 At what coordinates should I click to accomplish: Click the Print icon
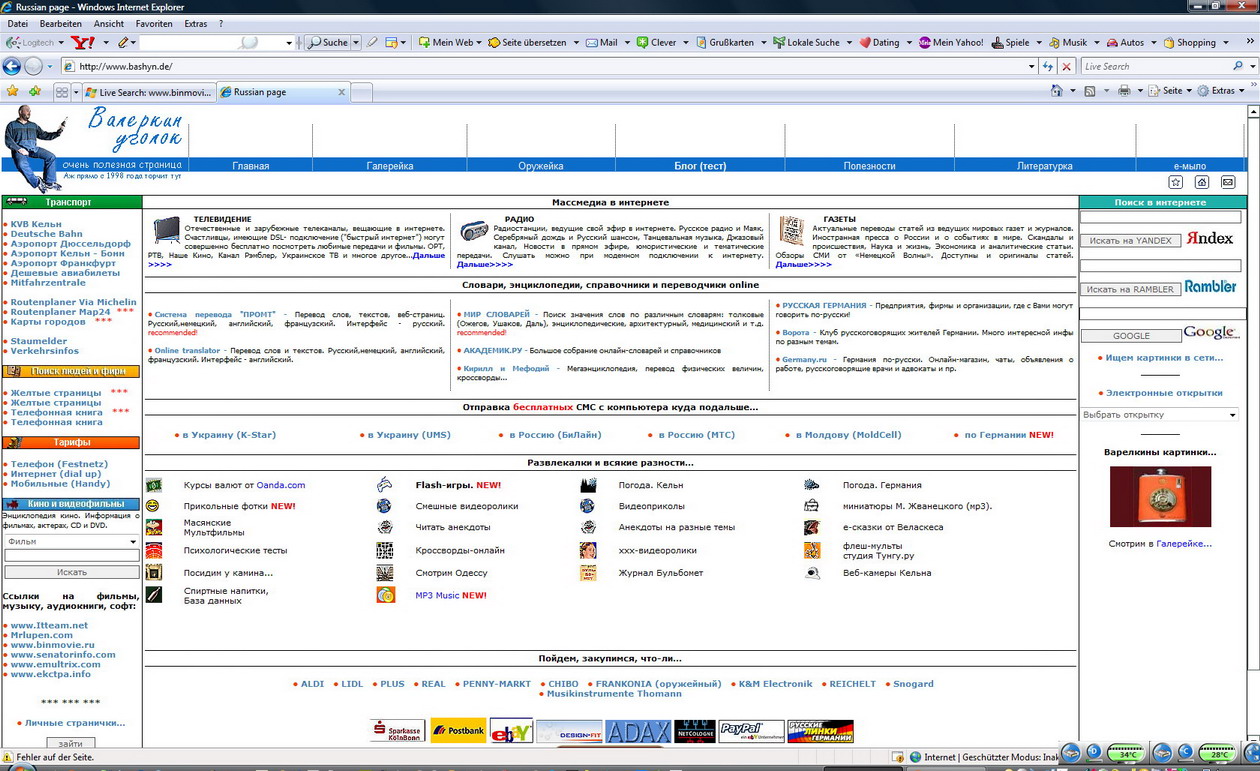coord(1124,91)
